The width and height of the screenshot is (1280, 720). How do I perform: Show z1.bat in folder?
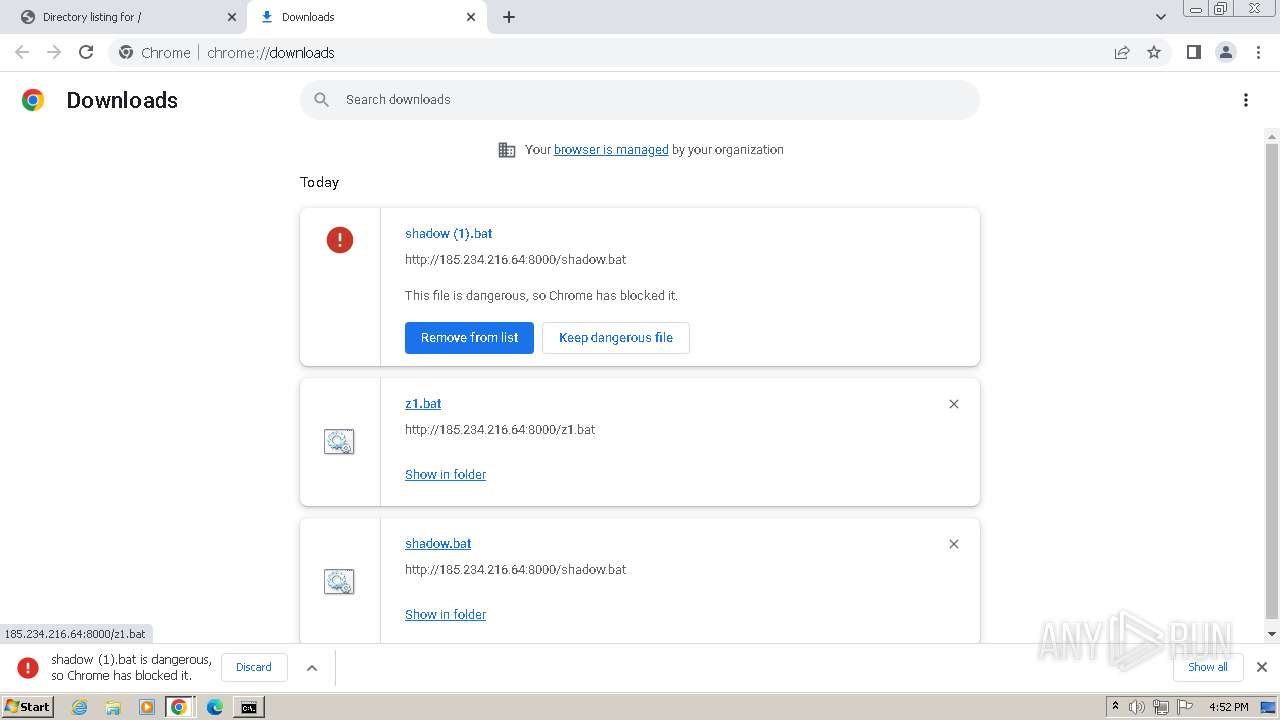tap(445, 475)
